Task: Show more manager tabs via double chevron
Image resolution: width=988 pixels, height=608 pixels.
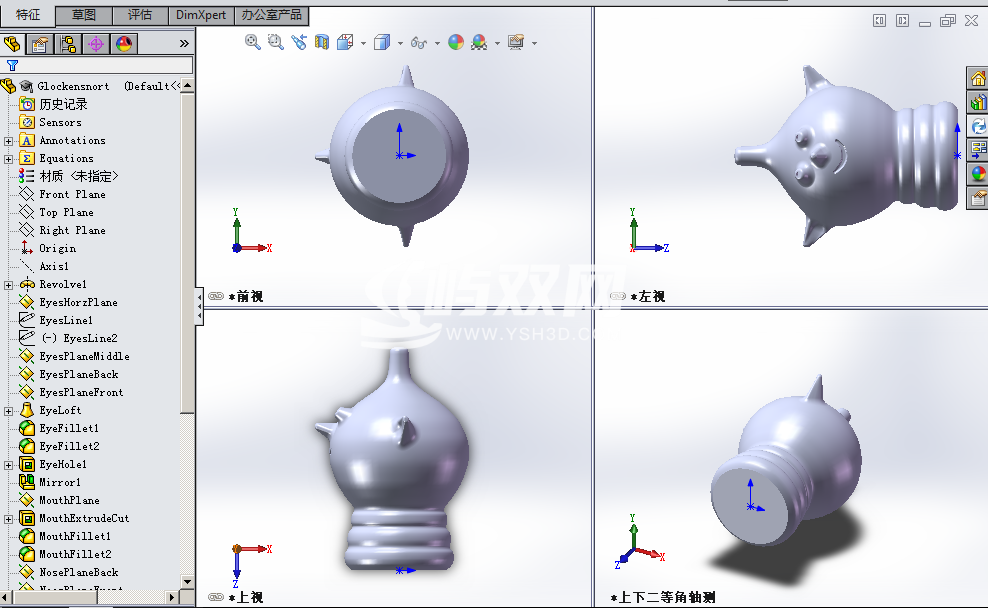Action: click(x=184, y=43)
